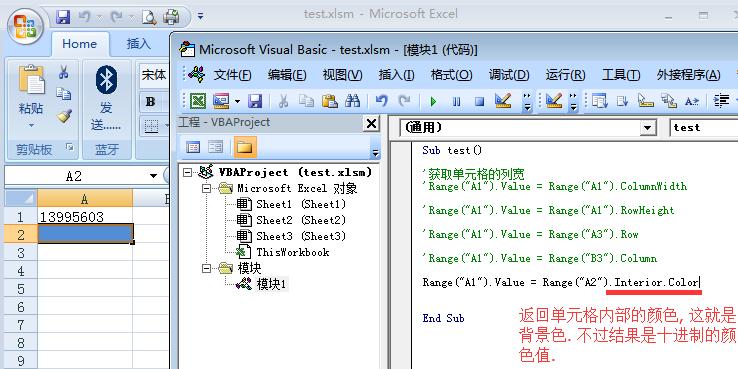Click Quick Print in Excel quick access toolbar
Screen dimensions: 738x369
tap(171, 17)
